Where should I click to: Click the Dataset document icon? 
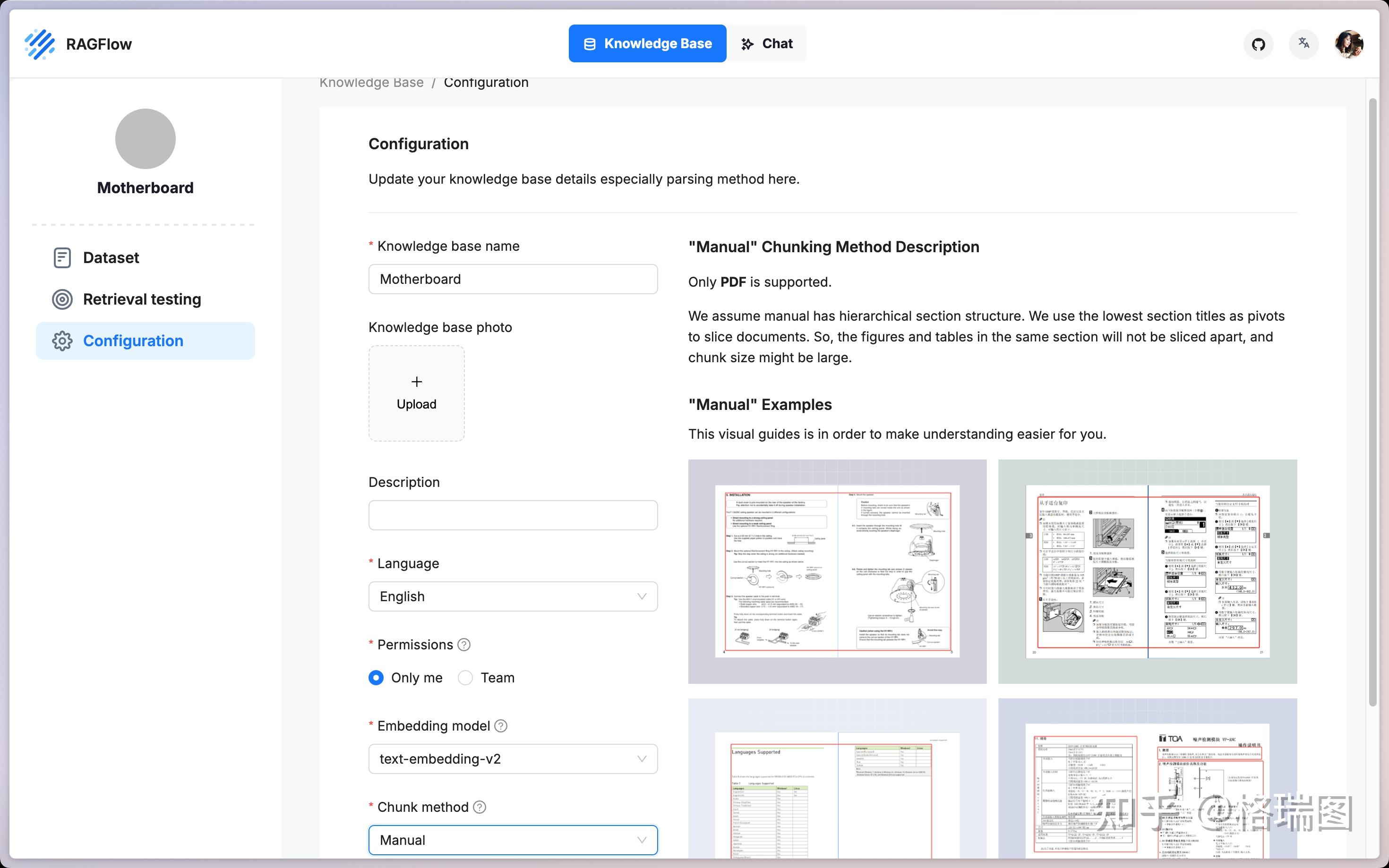click(x=62, y=258)
